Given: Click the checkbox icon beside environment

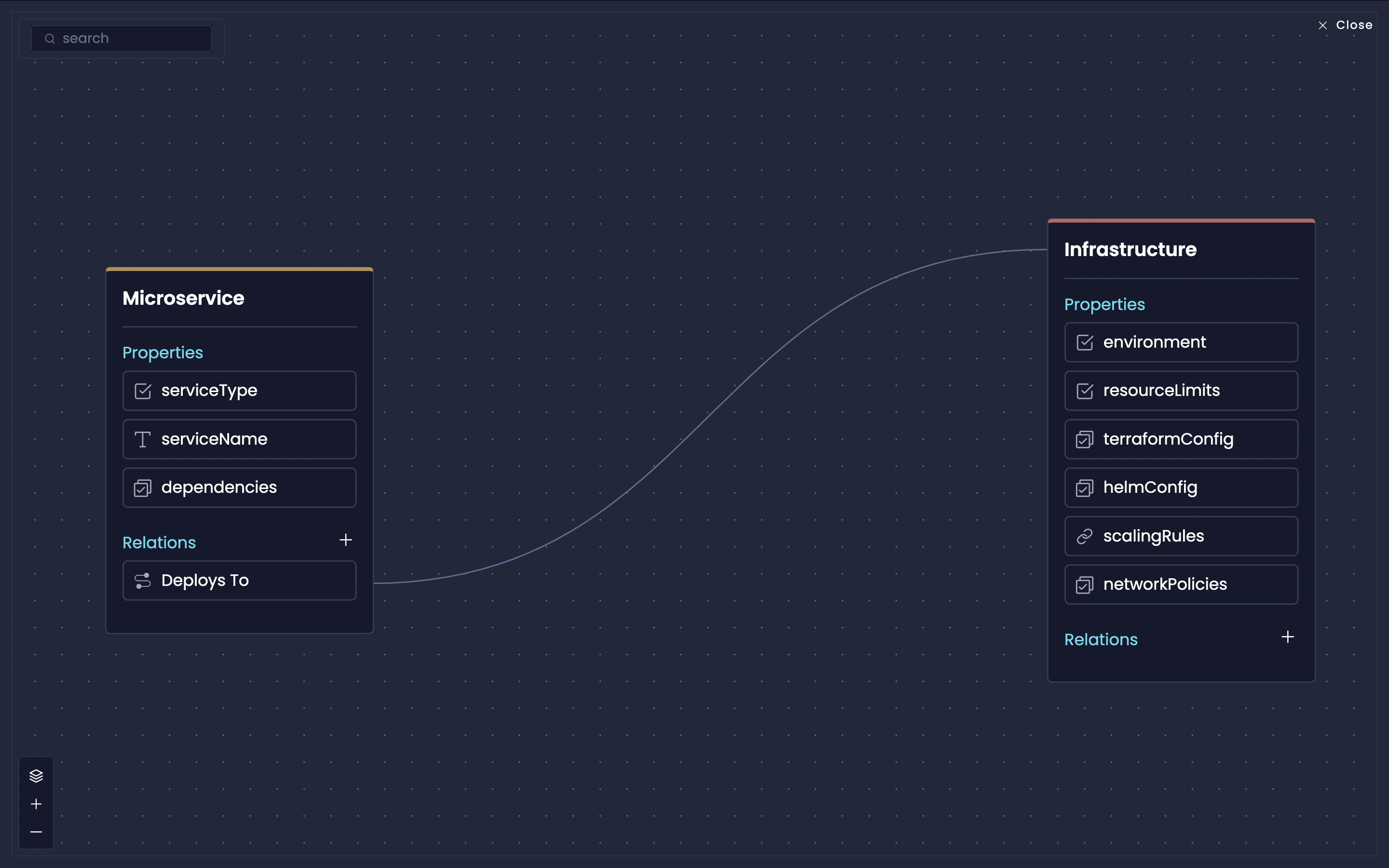Looking at the screenshot, I should tap(1084, 342).
